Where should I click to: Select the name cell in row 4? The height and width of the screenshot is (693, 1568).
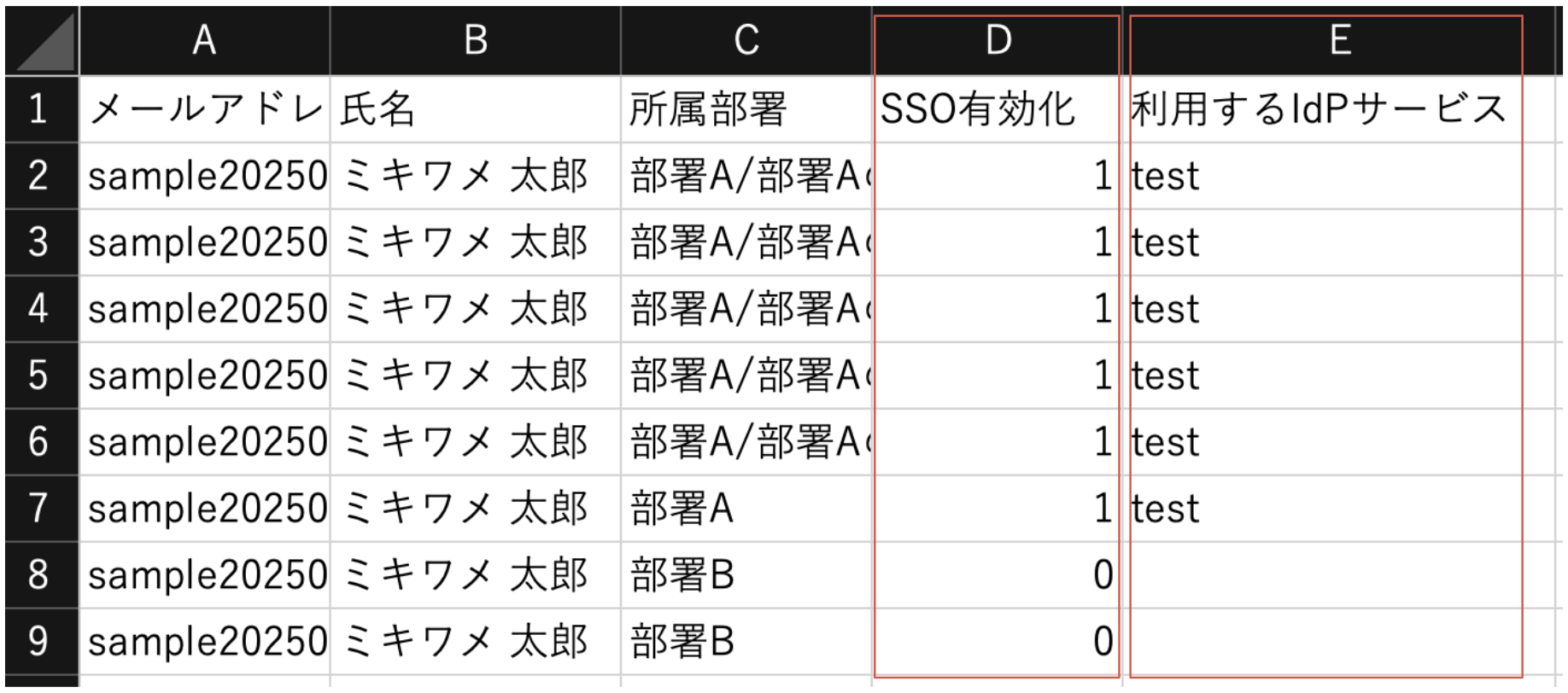tap(476, 309)
